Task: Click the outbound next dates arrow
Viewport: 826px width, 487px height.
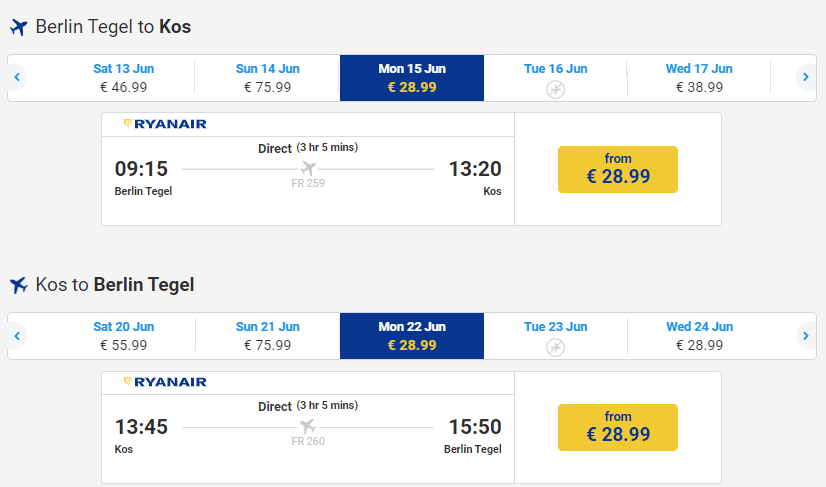Action: tap(805, 77)
